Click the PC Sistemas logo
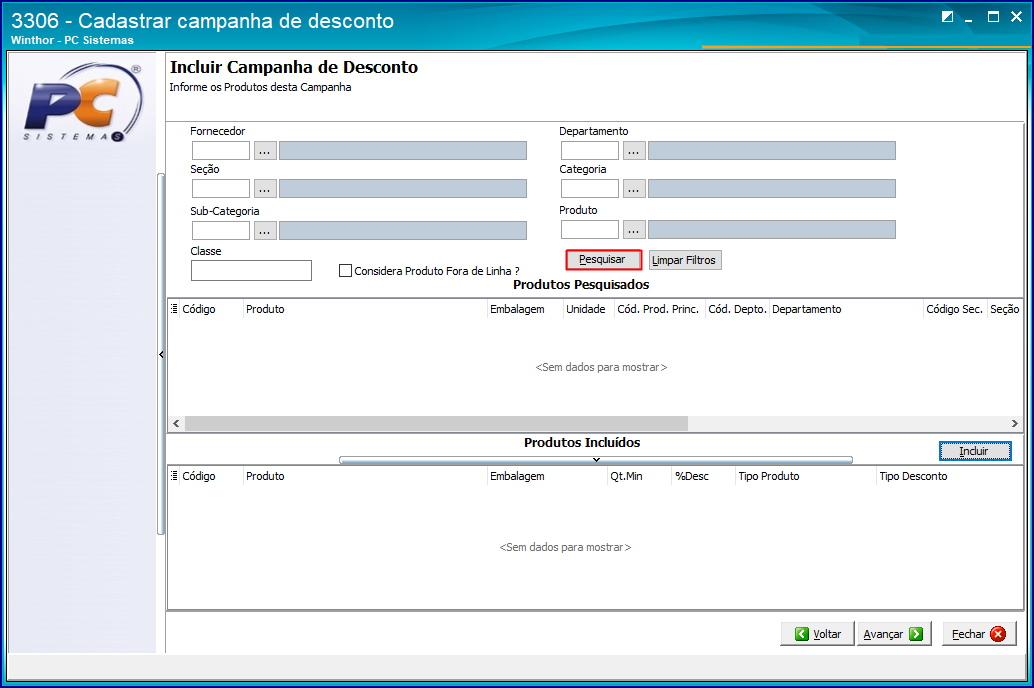The width and height of the screenshot is (1034, 688). pyautogui.click(x=83, y=102)
